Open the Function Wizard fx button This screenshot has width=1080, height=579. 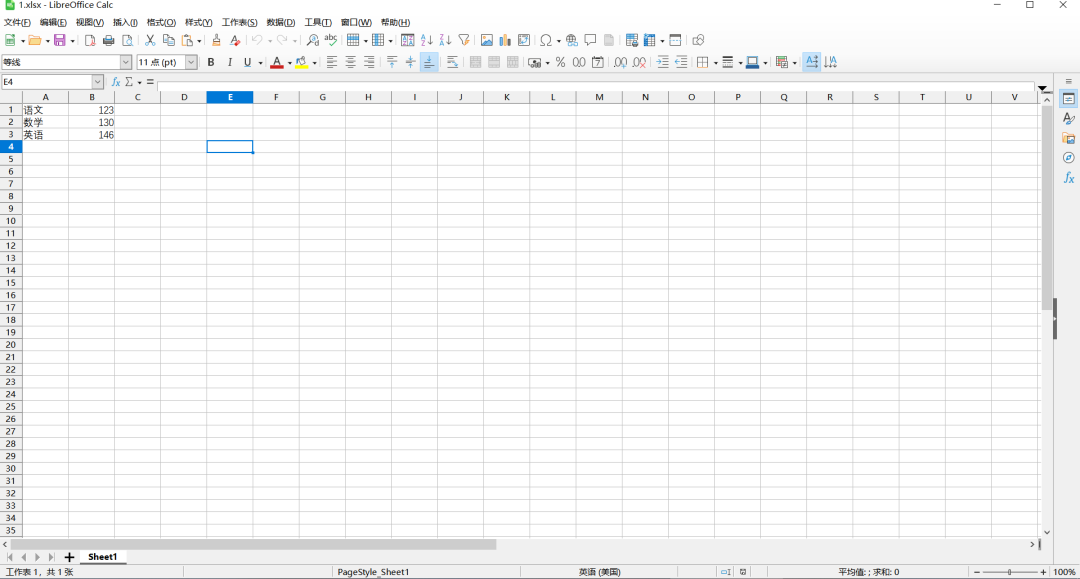[x=116, y=82]
